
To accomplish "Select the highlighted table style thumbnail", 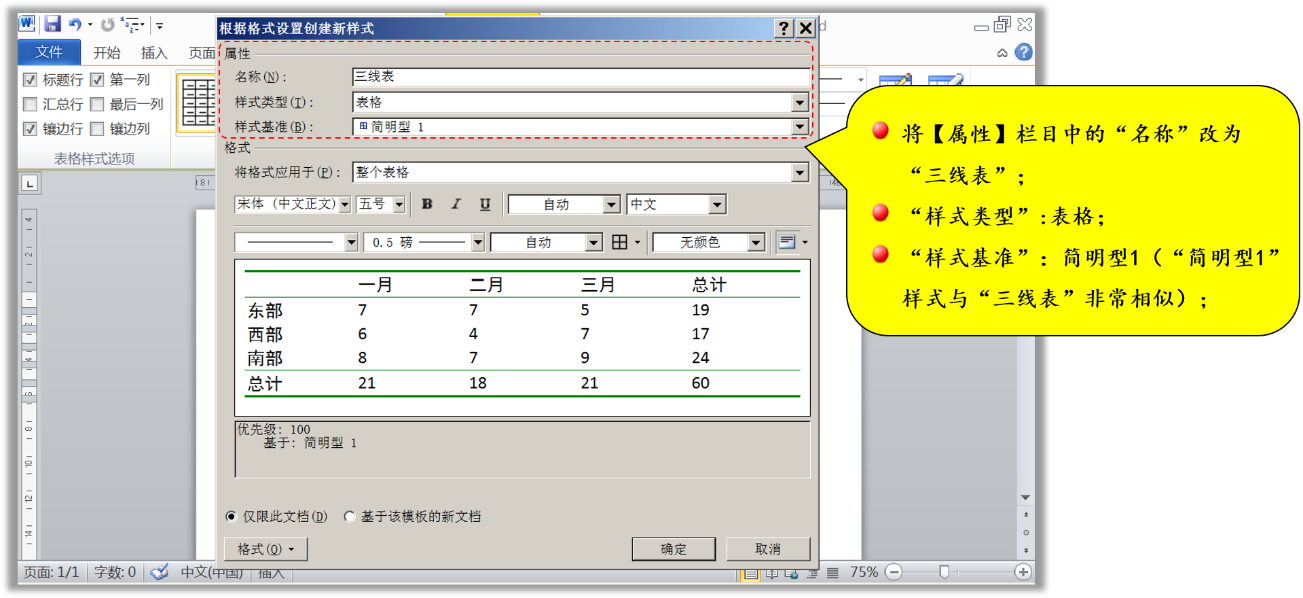I will [x=196, y=102].
